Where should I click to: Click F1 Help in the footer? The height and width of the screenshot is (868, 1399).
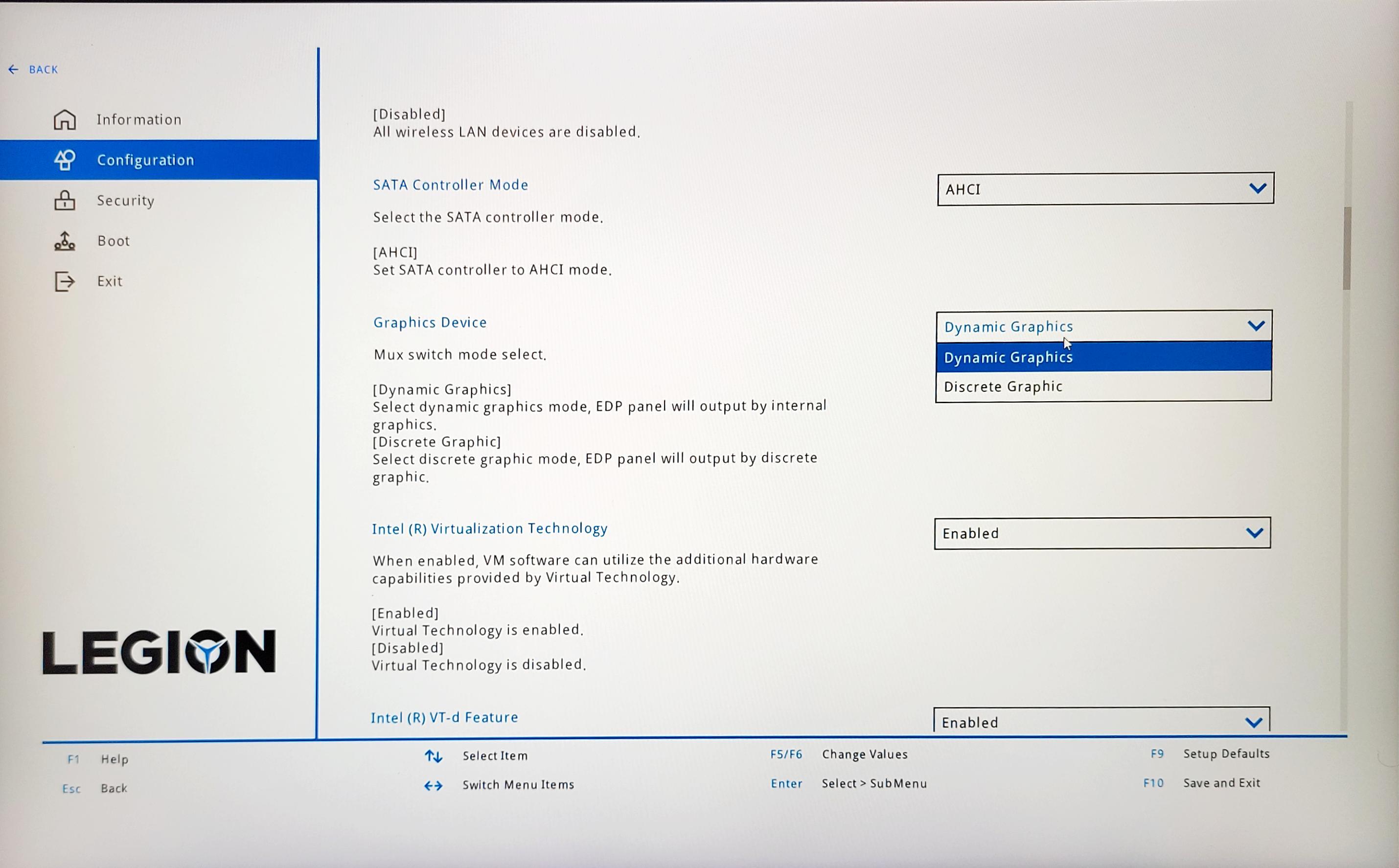[x=97, y=759]
